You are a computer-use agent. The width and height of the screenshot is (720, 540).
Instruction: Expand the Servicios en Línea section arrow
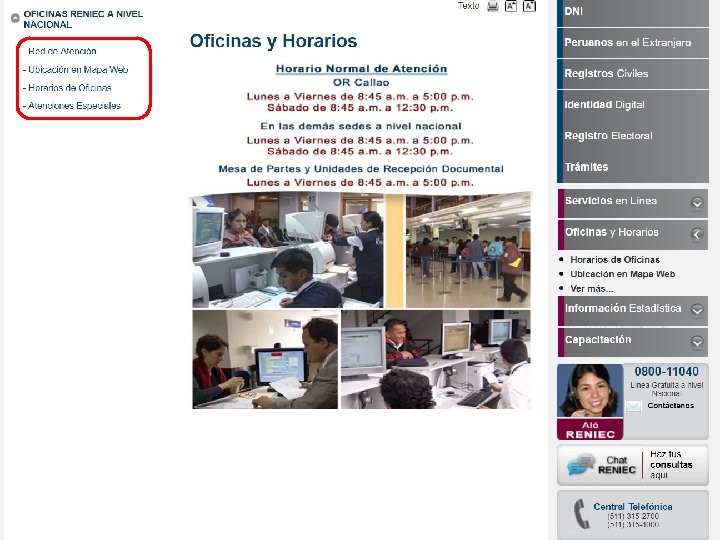[x=697, y=202]
